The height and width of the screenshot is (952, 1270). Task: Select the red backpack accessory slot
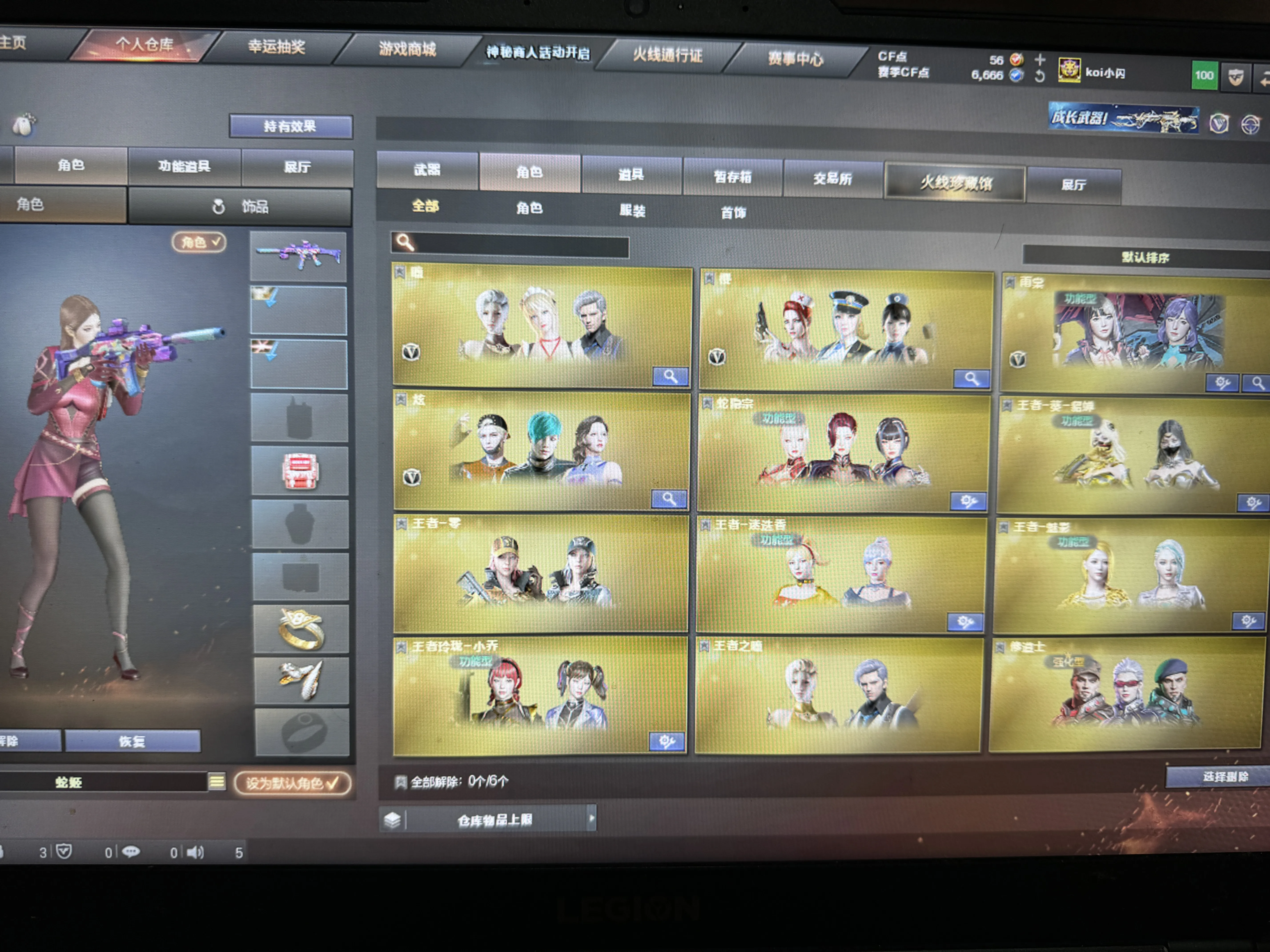pyautogui.click(x=300, y=470)
